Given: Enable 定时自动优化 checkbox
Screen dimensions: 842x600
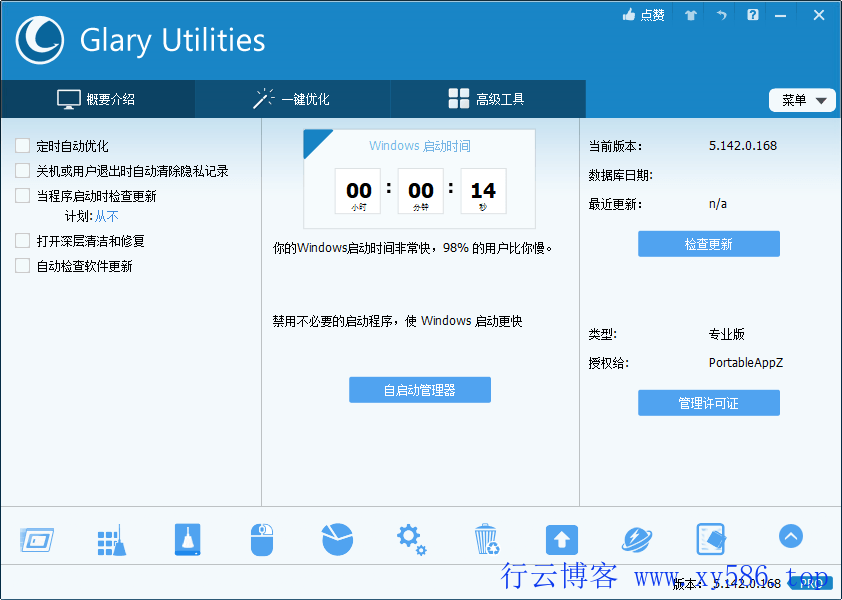Looking at the screenshot, I should [21, 145].
